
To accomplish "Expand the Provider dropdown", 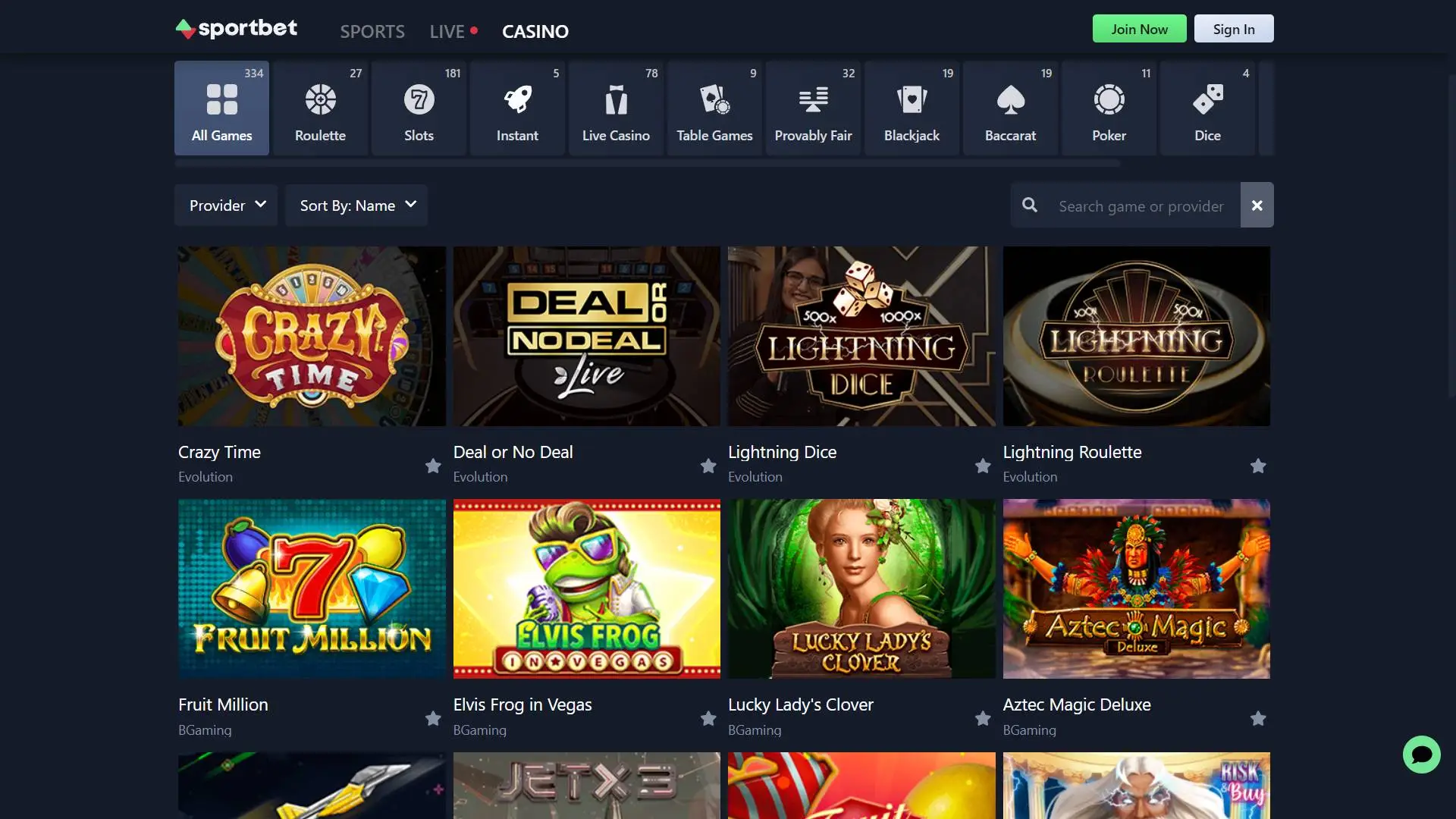I will [x=226, y=205].
